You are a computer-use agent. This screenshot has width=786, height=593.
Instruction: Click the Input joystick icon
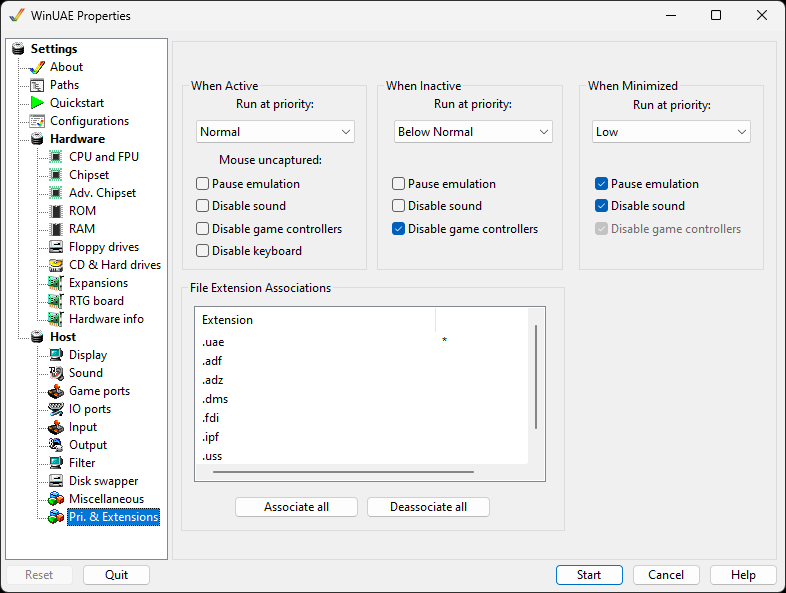tap(56, 427)
